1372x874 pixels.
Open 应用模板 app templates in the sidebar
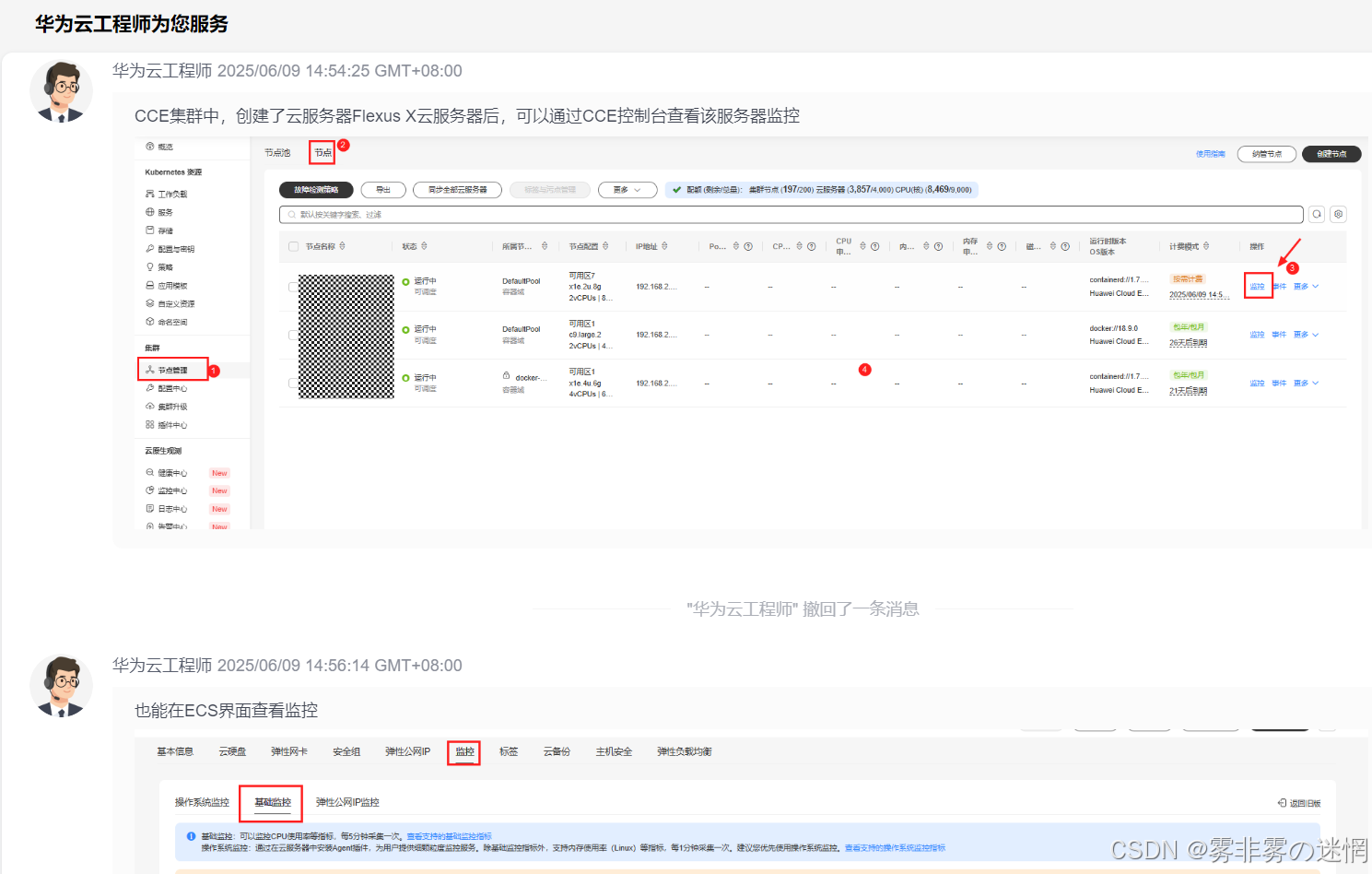point(166,285)
